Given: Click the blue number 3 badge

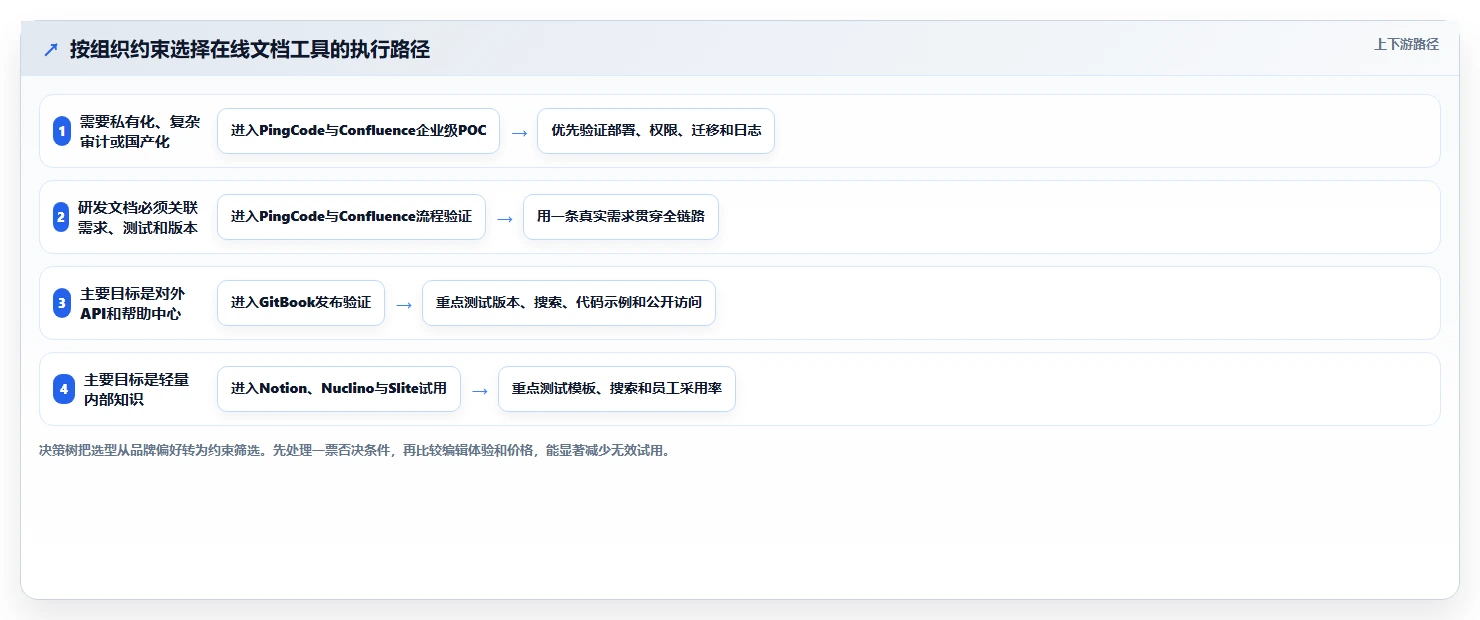Looking at the screenshot, I should 62,303.
